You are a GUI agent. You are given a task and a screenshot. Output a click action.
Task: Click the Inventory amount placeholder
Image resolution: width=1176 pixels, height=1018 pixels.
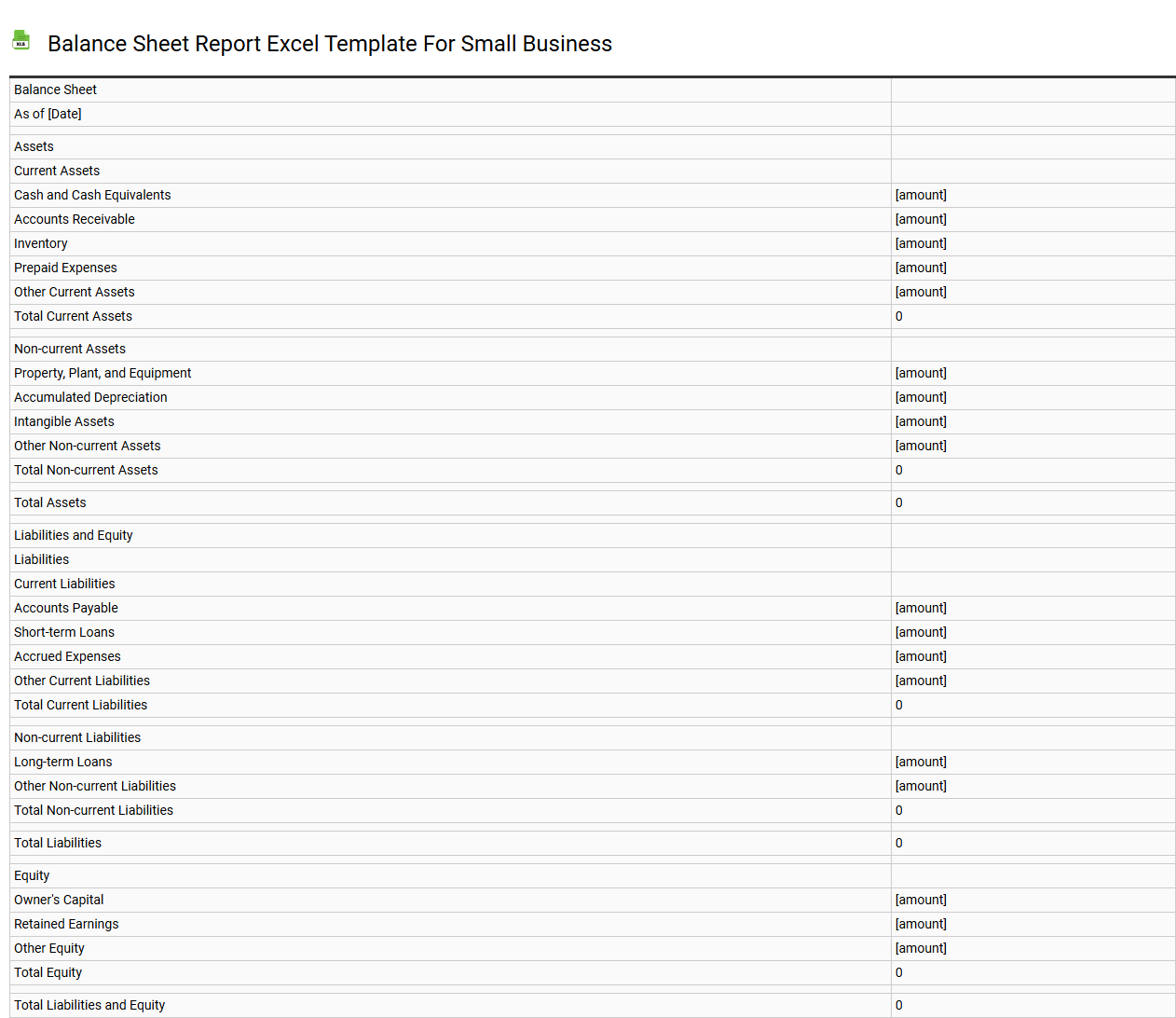921,243
